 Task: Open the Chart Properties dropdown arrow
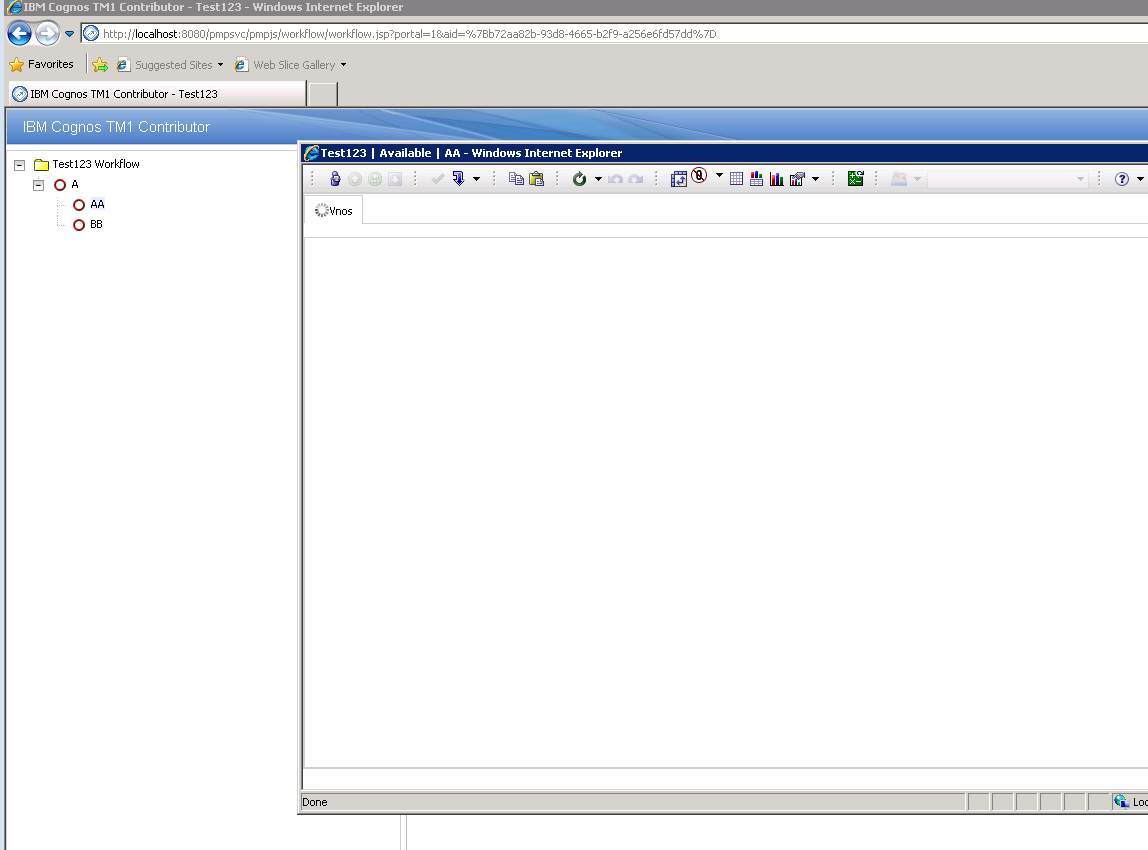pyautogui.click(x=815, y=179)
